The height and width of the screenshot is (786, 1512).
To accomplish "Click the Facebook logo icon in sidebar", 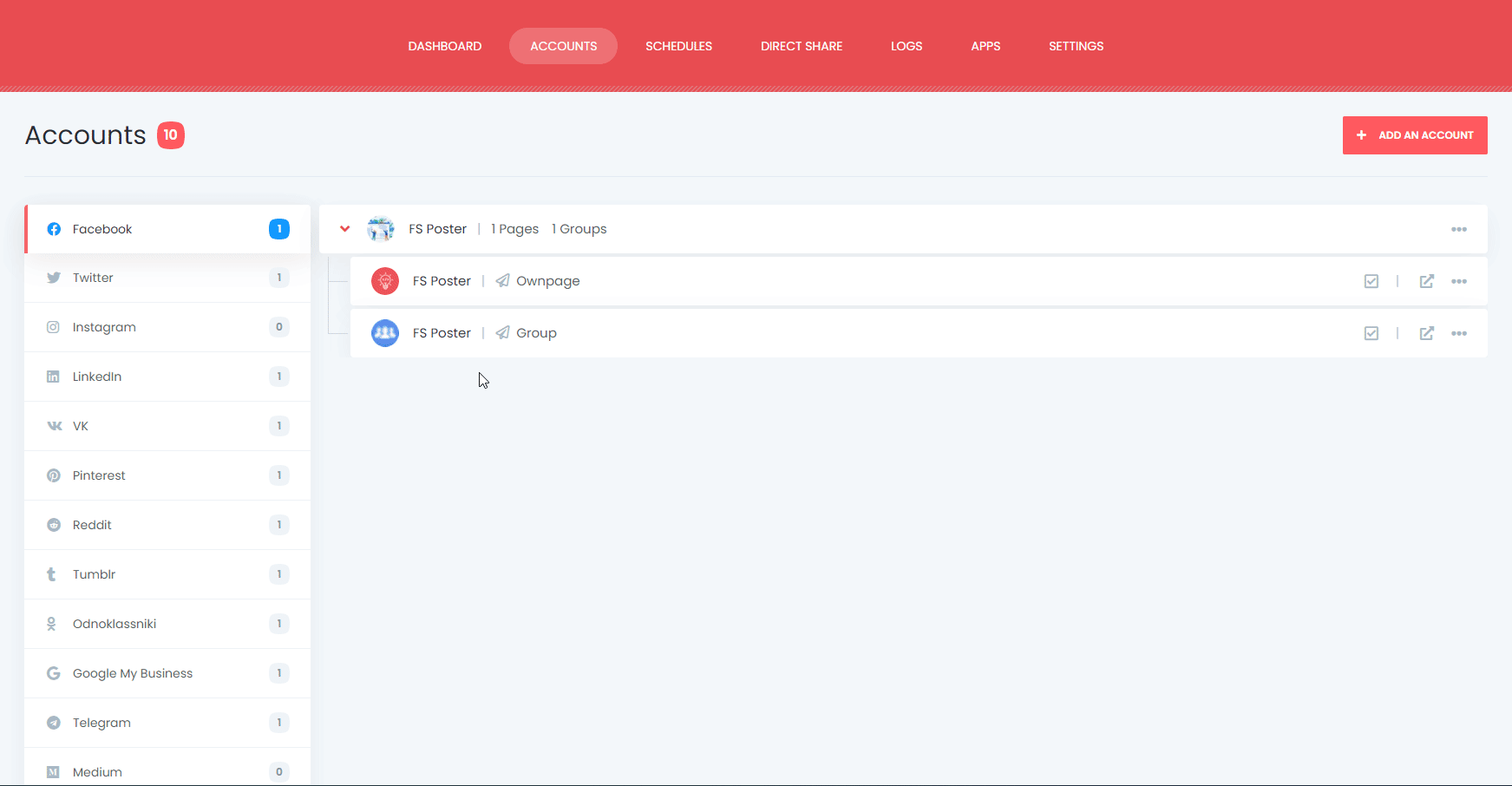I will pos(54,229).
